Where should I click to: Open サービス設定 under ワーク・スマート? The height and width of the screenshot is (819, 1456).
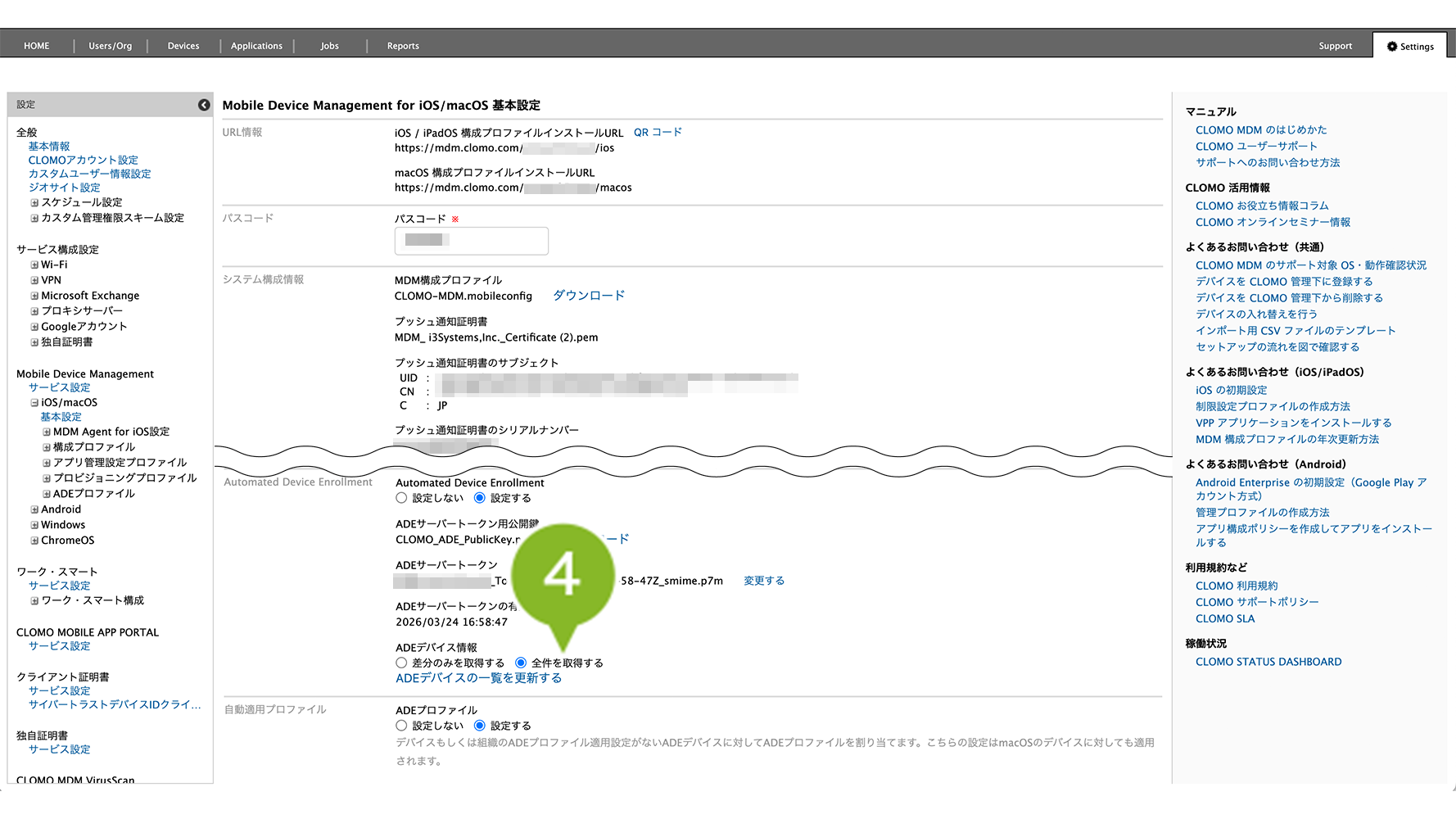pyautogui.click(x=60, y=586)
